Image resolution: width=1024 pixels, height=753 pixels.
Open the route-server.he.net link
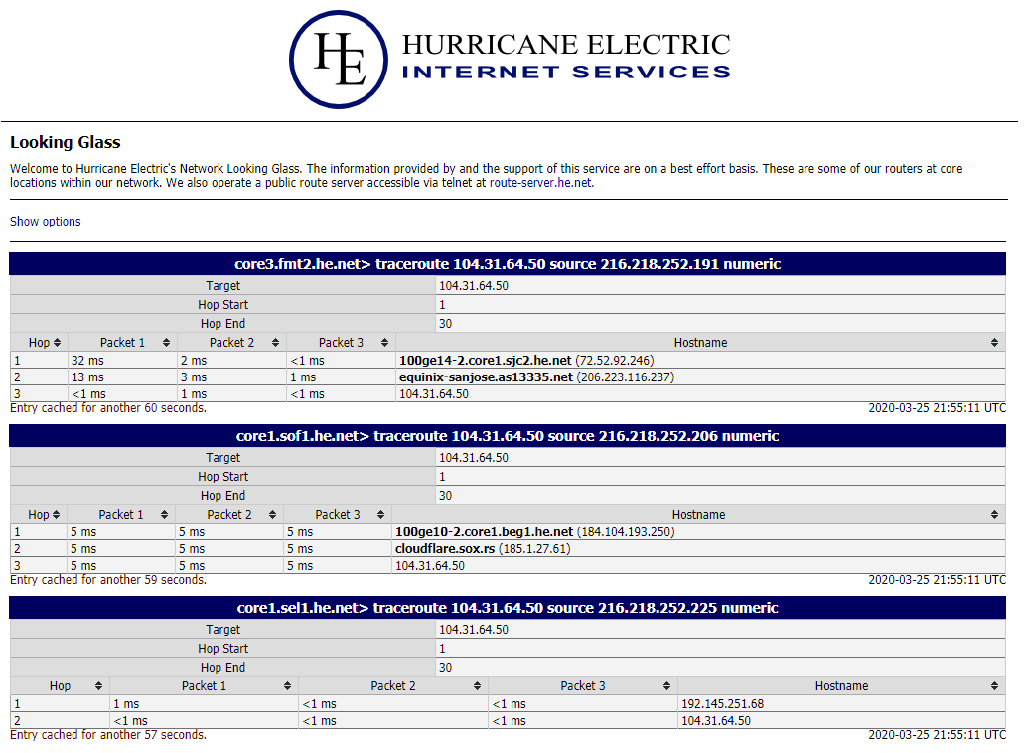[541, 183]
